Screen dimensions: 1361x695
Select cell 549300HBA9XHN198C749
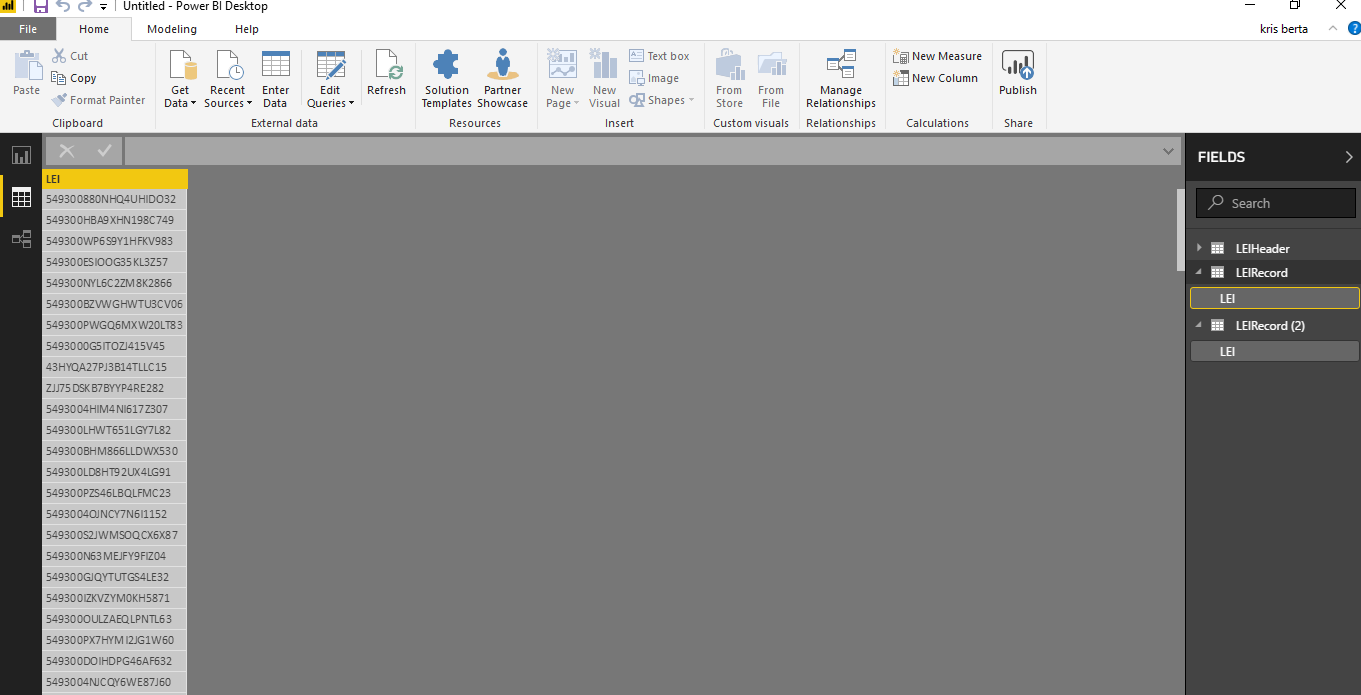115,220
